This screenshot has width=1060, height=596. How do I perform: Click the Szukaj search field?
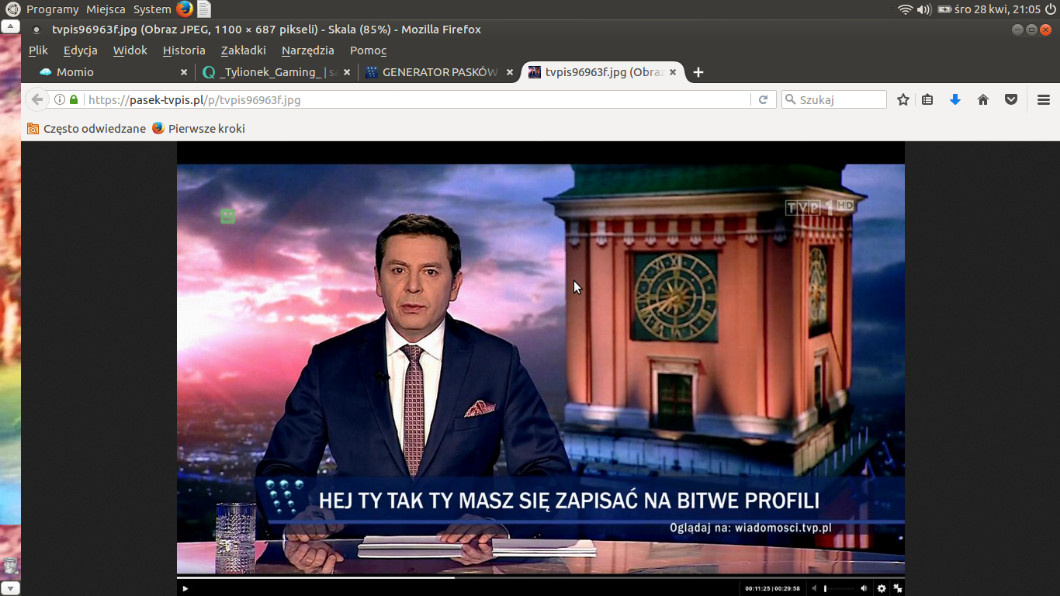(x=840, y=100)
